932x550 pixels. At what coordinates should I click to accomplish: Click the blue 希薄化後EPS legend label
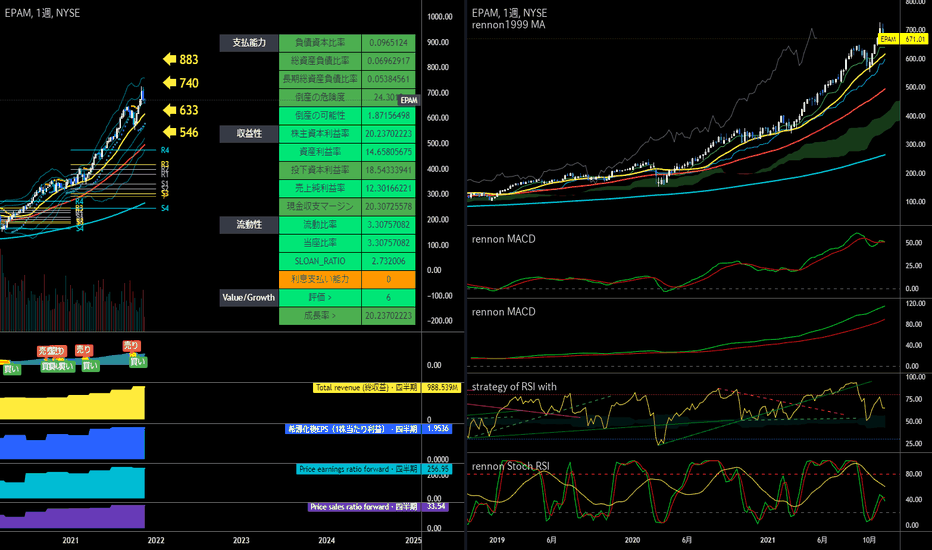tap(352, 429)
